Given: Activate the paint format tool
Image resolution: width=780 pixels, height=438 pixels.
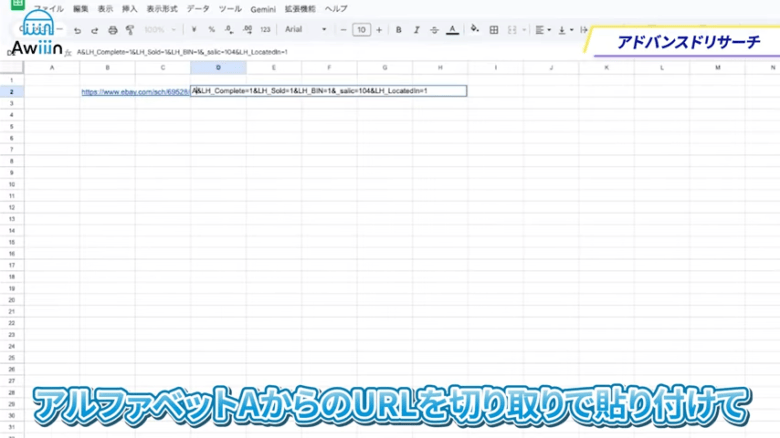Looking at the screenshot, I should click(130, 30).
